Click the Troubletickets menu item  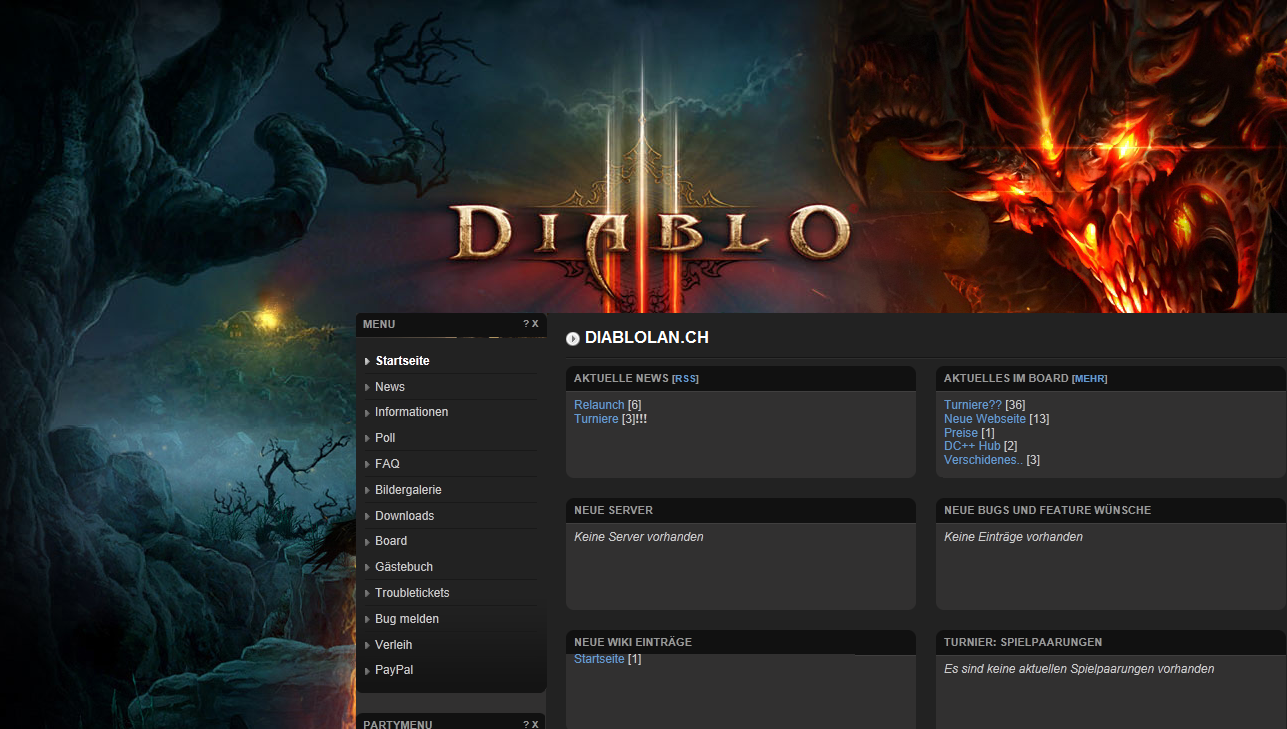coord(412,593)
